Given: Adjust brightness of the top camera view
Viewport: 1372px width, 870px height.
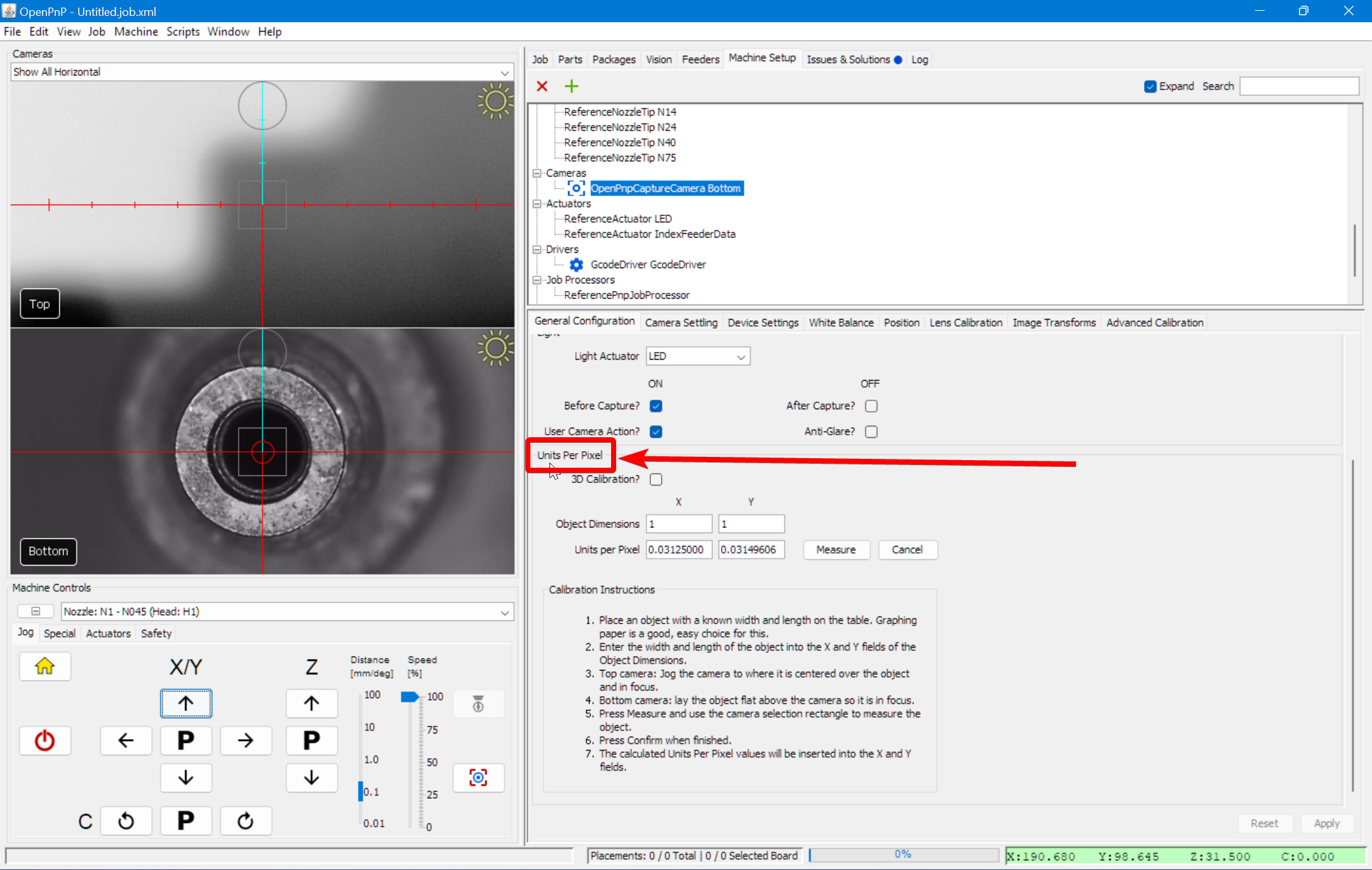Looking at the screenshot, I should tap(495, 102).
